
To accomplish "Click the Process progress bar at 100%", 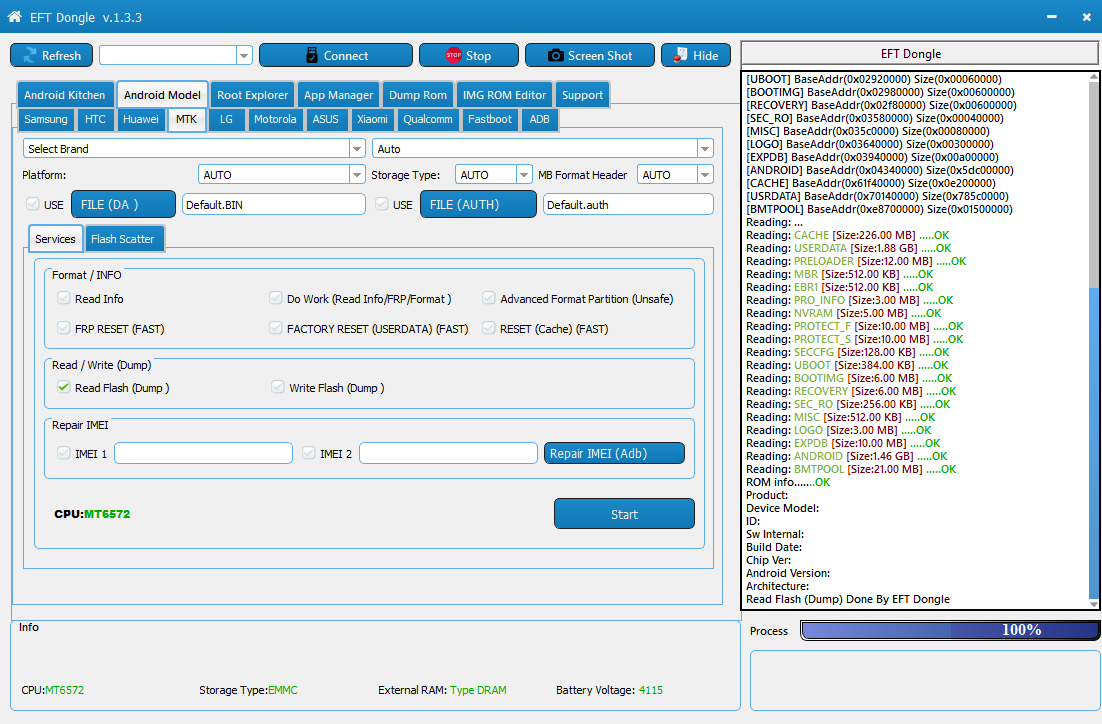I will click(x=950, y=630).
